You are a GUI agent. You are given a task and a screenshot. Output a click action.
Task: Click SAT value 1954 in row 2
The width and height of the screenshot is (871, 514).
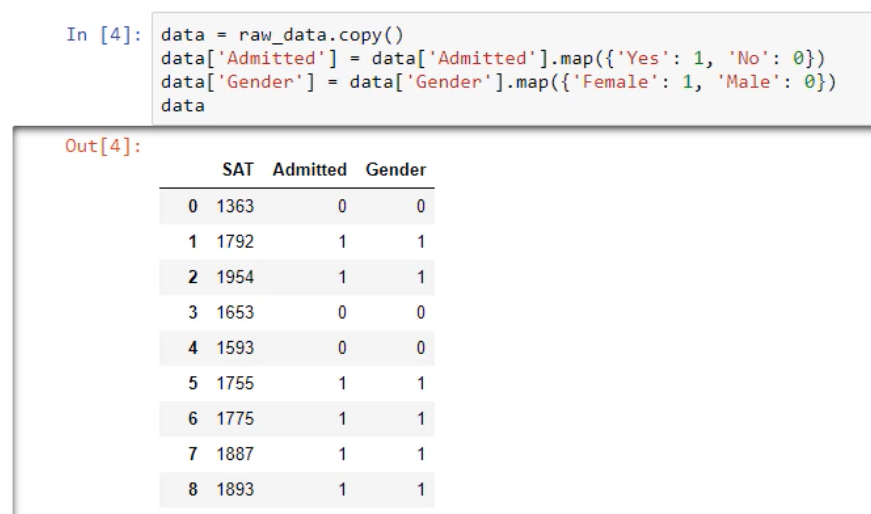pos(235,276)
